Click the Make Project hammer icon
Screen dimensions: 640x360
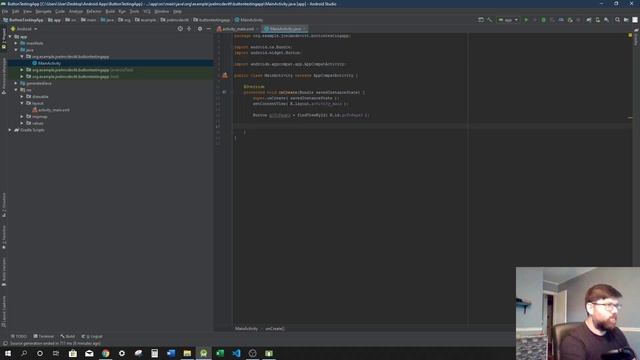489,20
